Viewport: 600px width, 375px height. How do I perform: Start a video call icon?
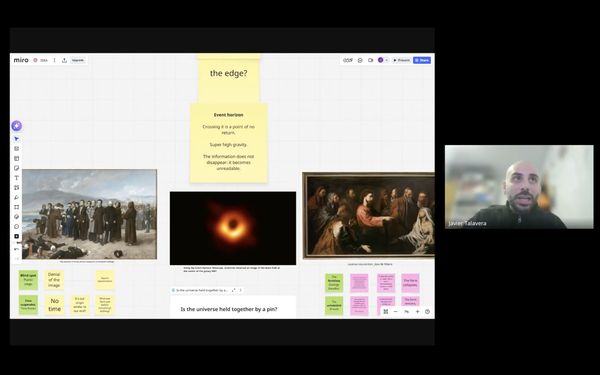370,60
